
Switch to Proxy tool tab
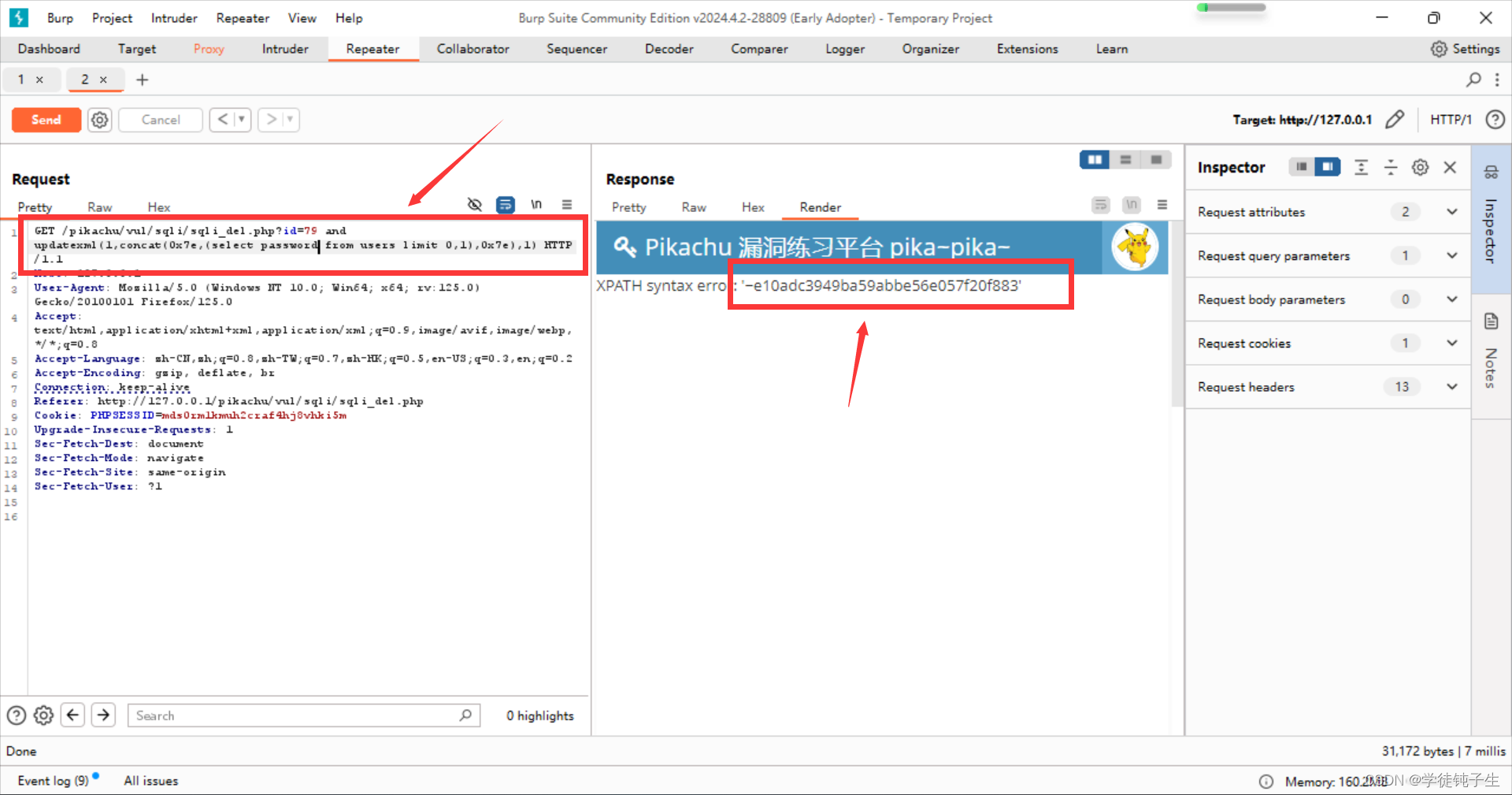pos(209,49)
